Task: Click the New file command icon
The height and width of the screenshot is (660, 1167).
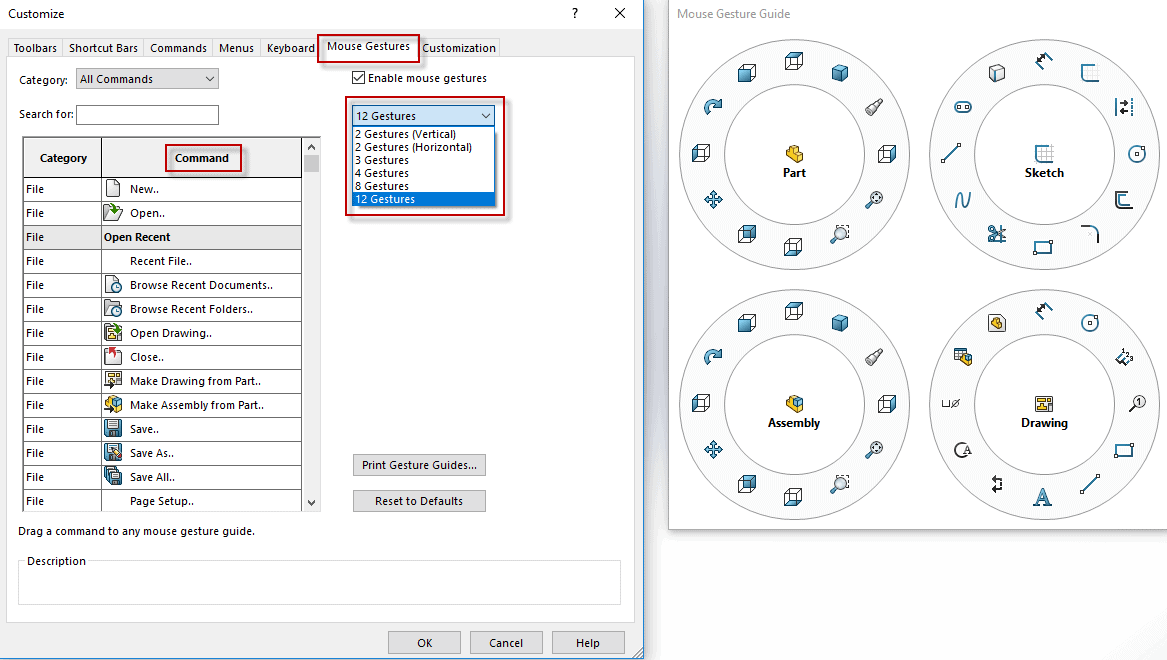Action: pos(113,189)
